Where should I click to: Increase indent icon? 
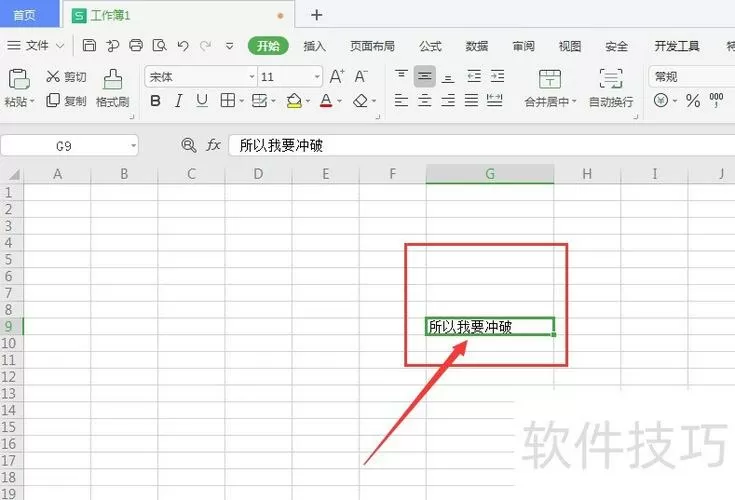coord(497,76)
